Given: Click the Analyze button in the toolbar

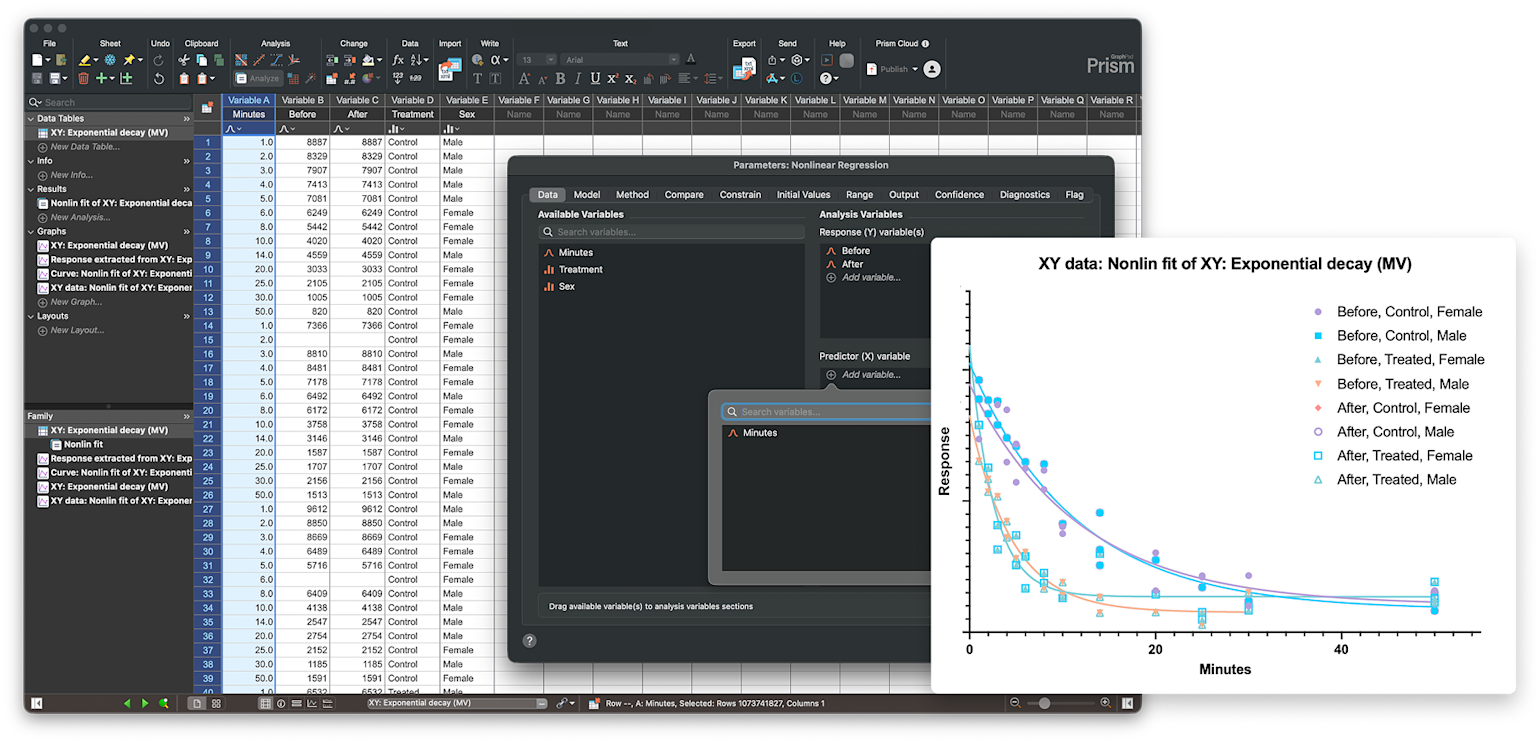Looking at the screenshot, I should (258, 78).
